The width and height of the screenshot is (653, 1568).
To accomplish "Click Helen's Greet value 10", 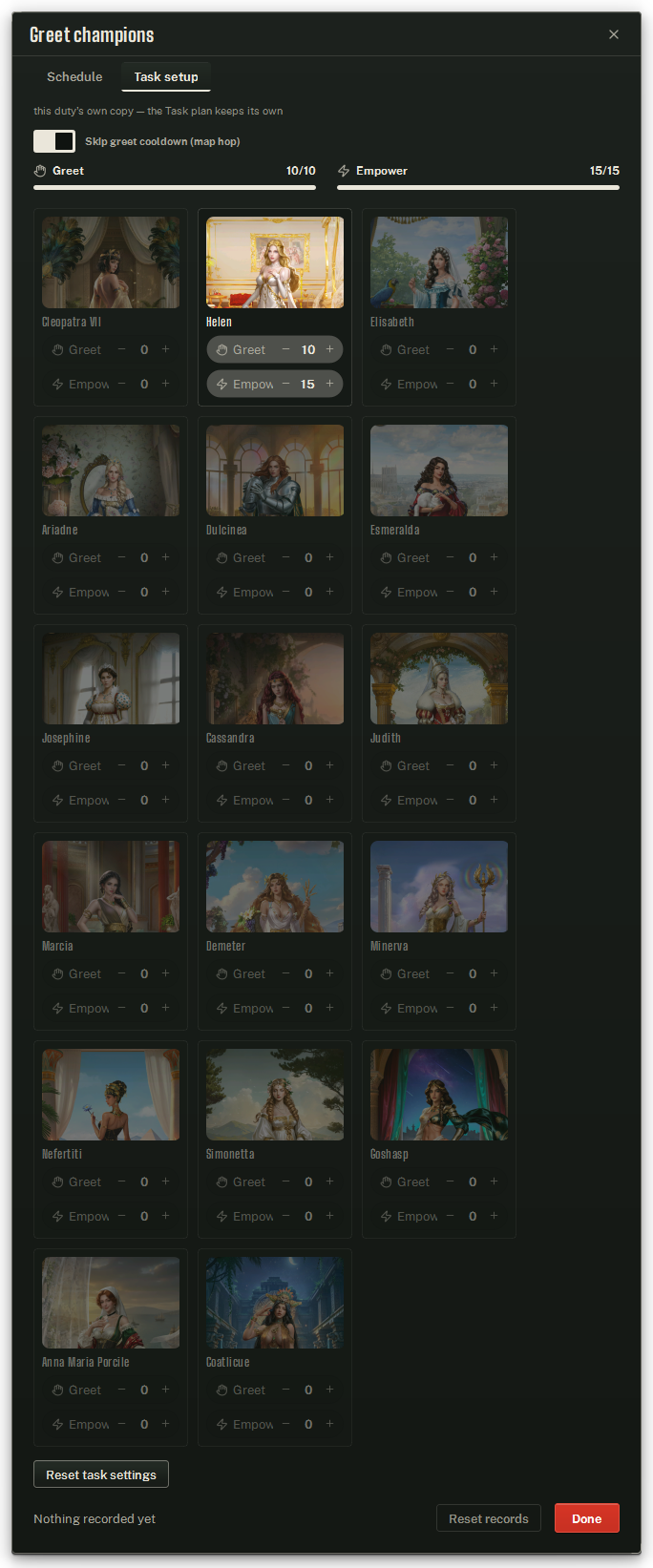I will pos(307,349).
